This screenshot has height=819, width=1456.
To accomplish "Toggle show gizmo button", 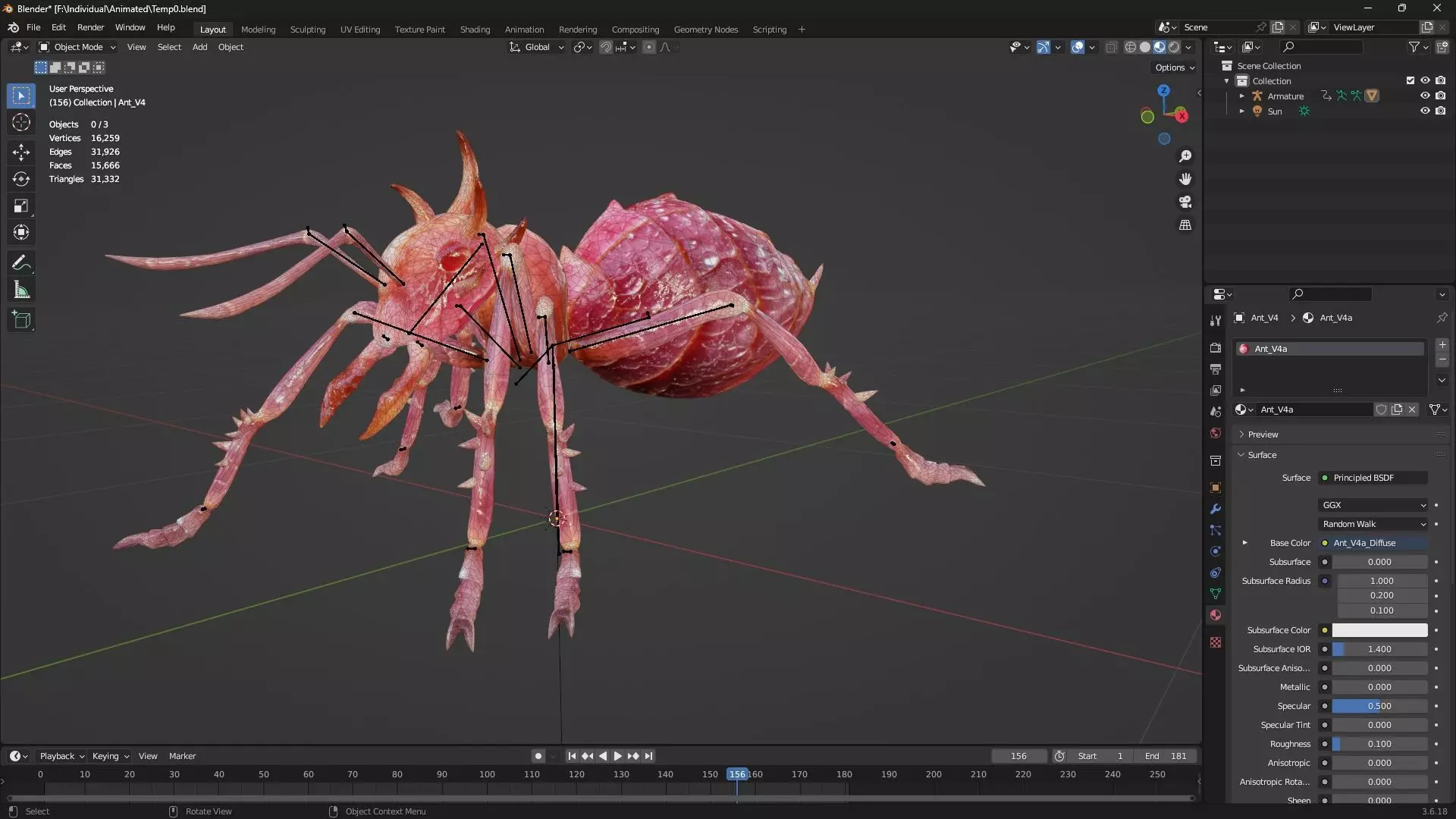I will tap(1043, 47).
